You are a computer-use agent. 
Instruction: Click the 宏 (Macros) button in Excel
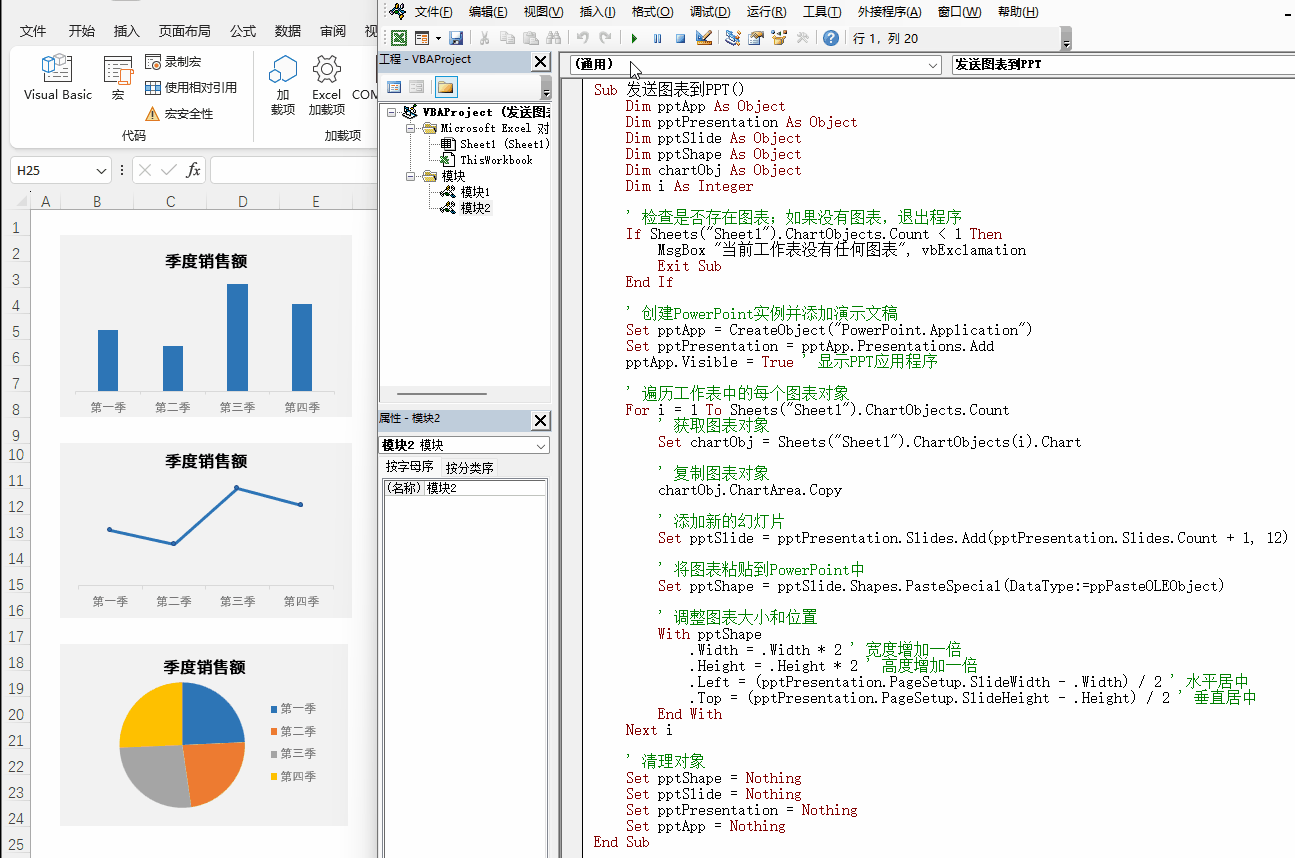118,77
